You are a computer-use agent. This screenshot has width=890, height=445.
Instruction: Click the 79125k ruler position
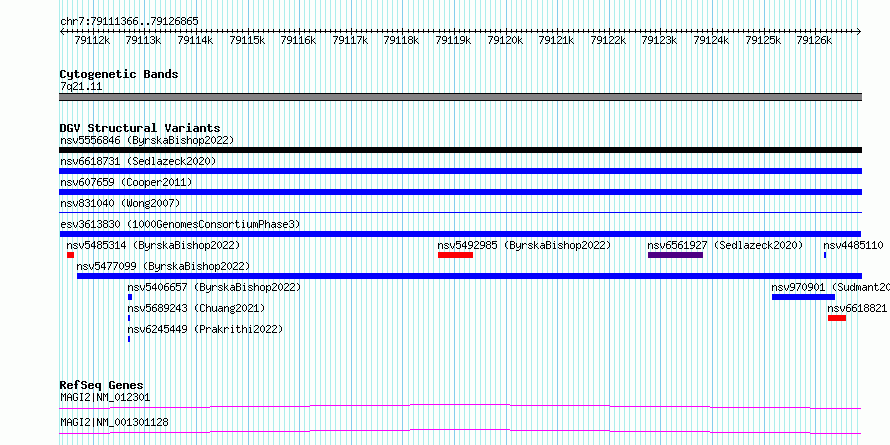point(763,40)
